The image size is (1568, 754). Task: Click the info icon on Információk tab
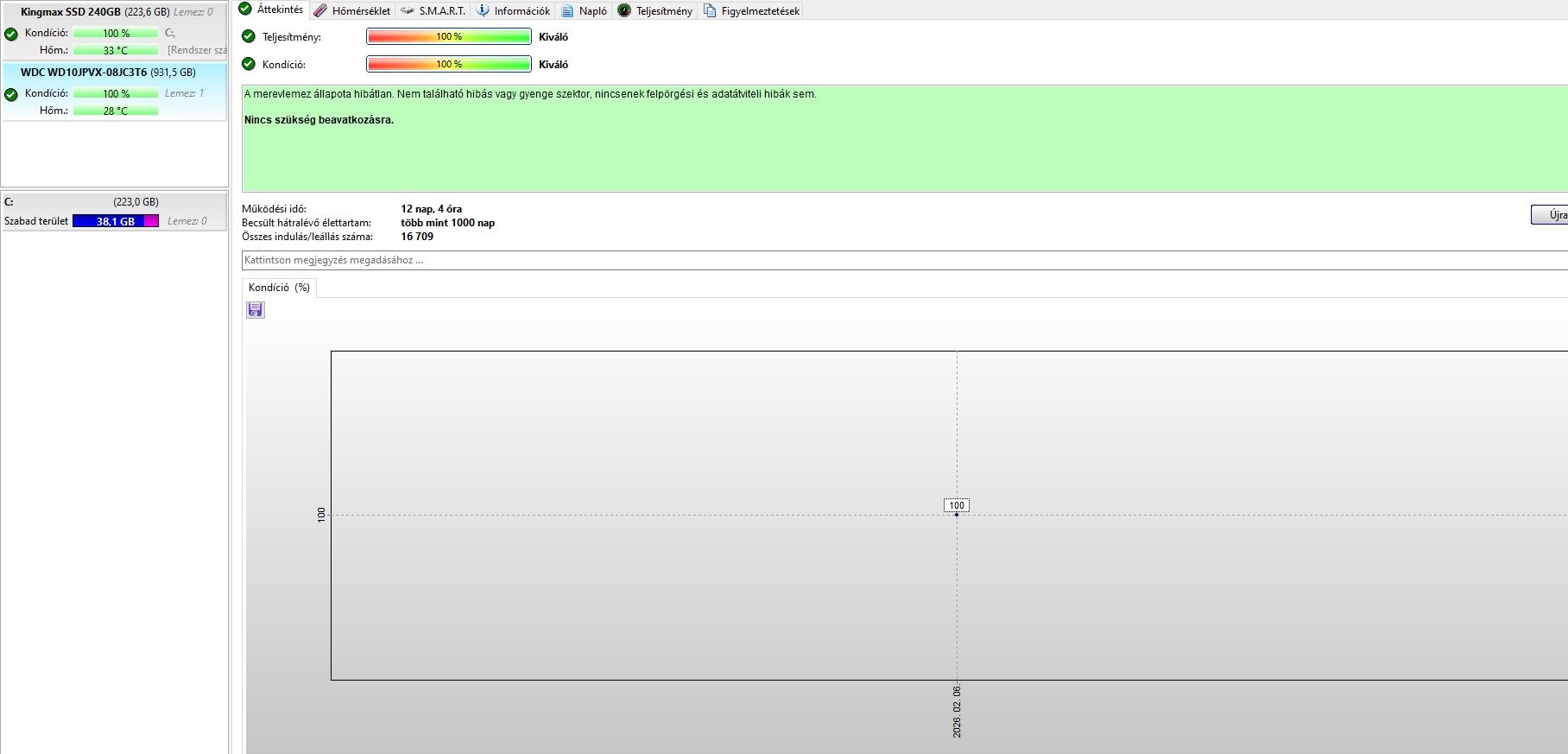483,10
